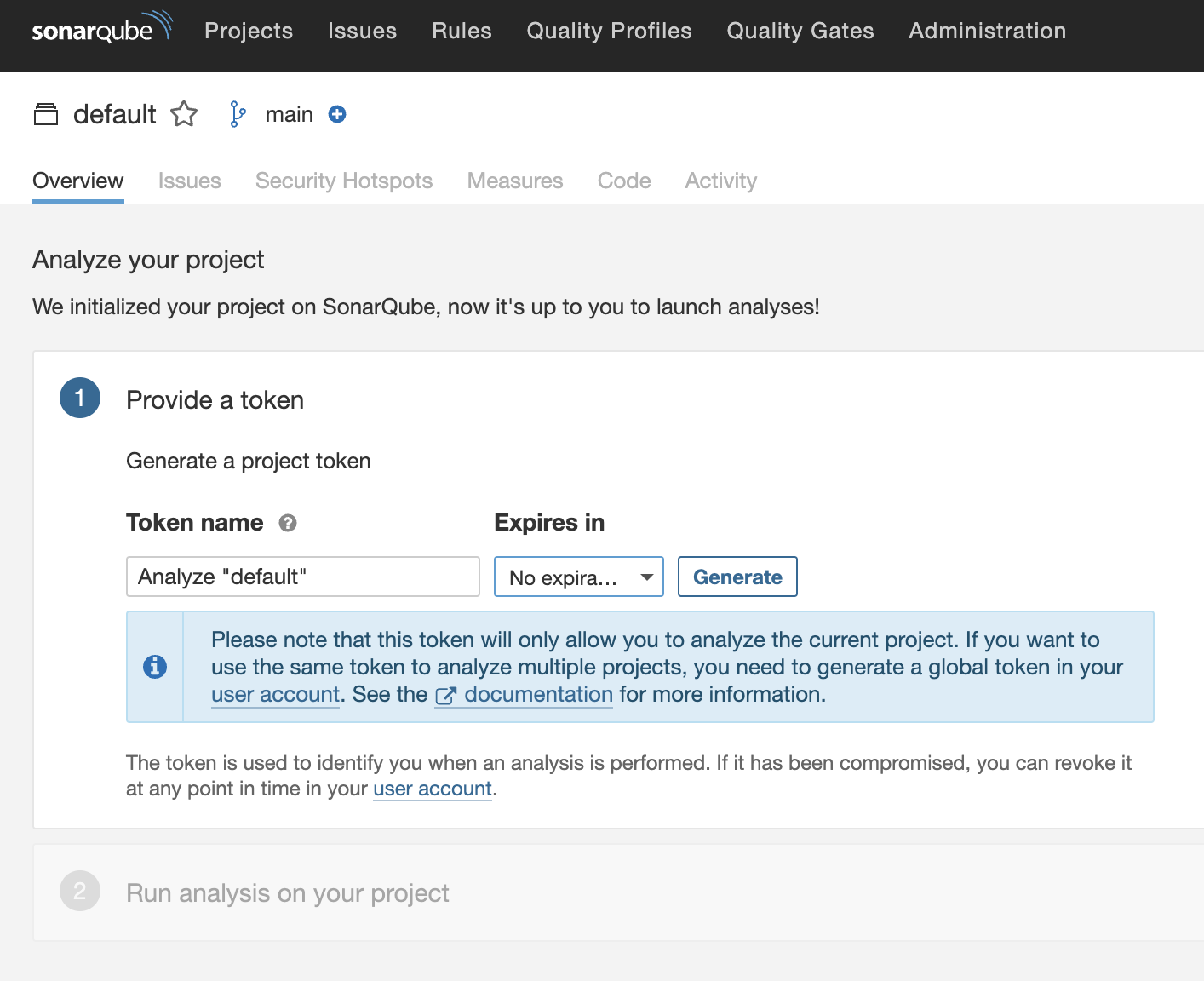The width and height of the screenshot is (1204, 981).
Task: Click the project icon beside default
Action: click(x=46, y=114)
